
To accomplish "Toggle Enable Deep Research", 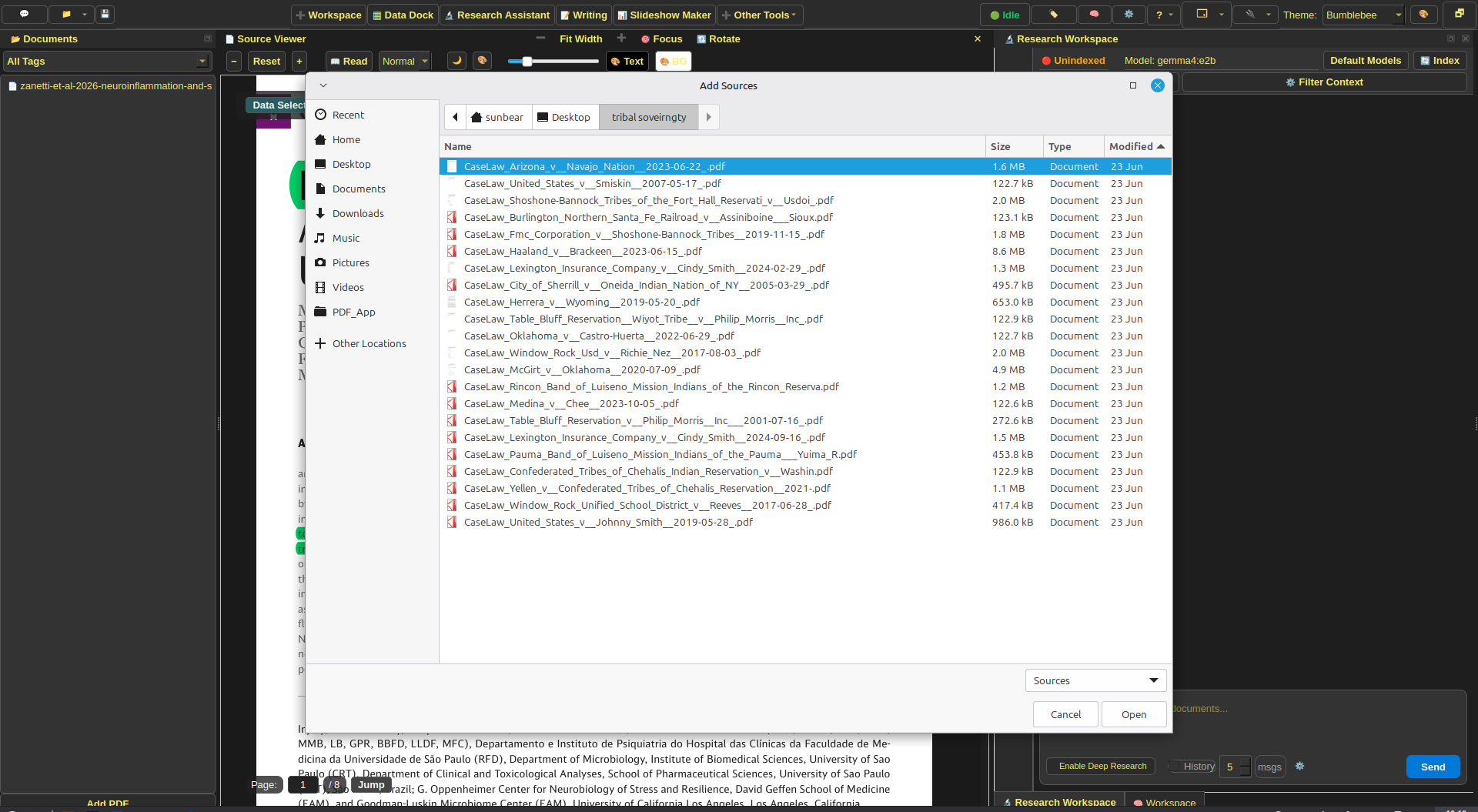I will pos(1102,766).
